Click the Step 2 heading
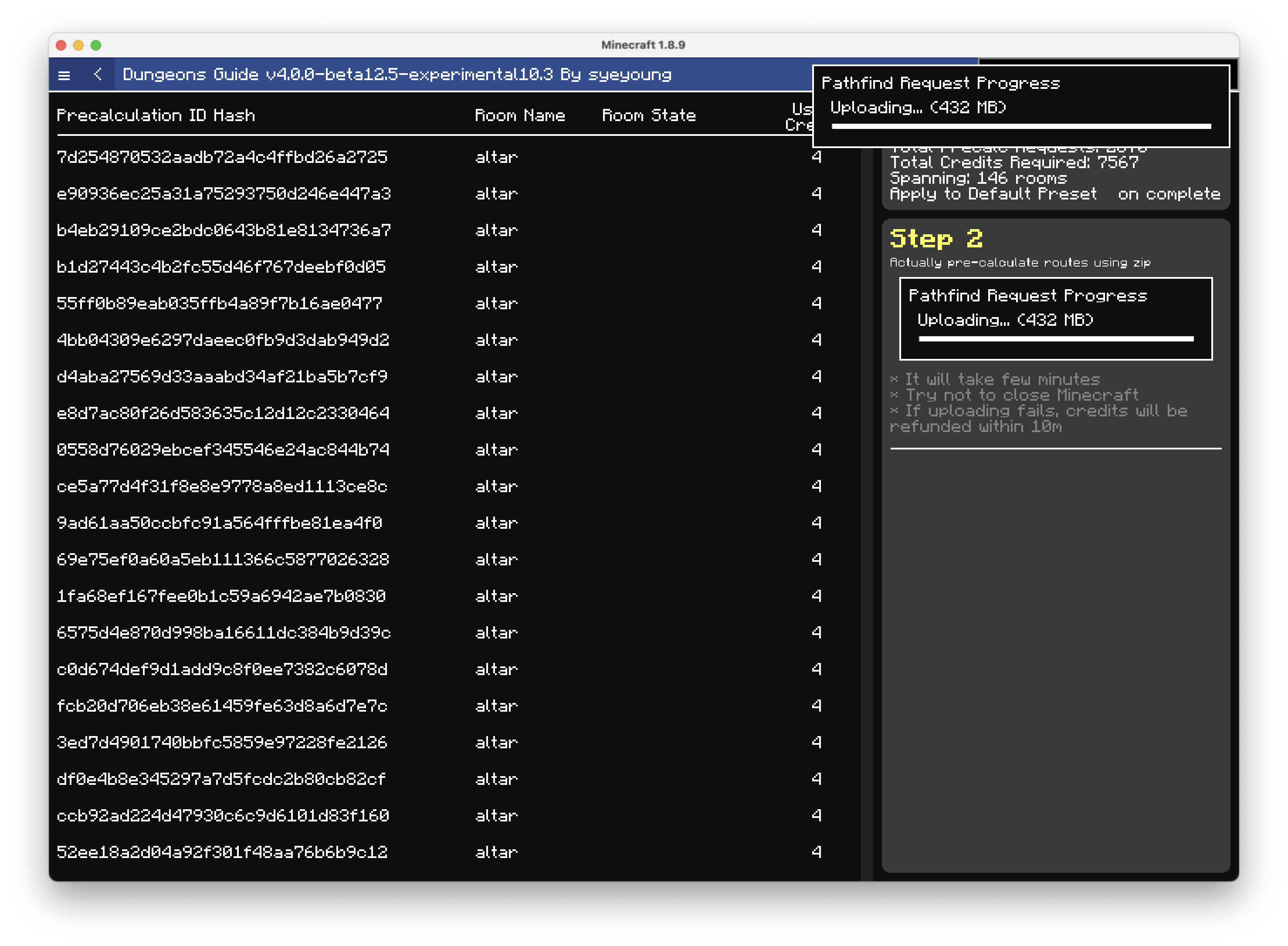Viewport: 1288px width, 946px height. (x=935, y=239)
